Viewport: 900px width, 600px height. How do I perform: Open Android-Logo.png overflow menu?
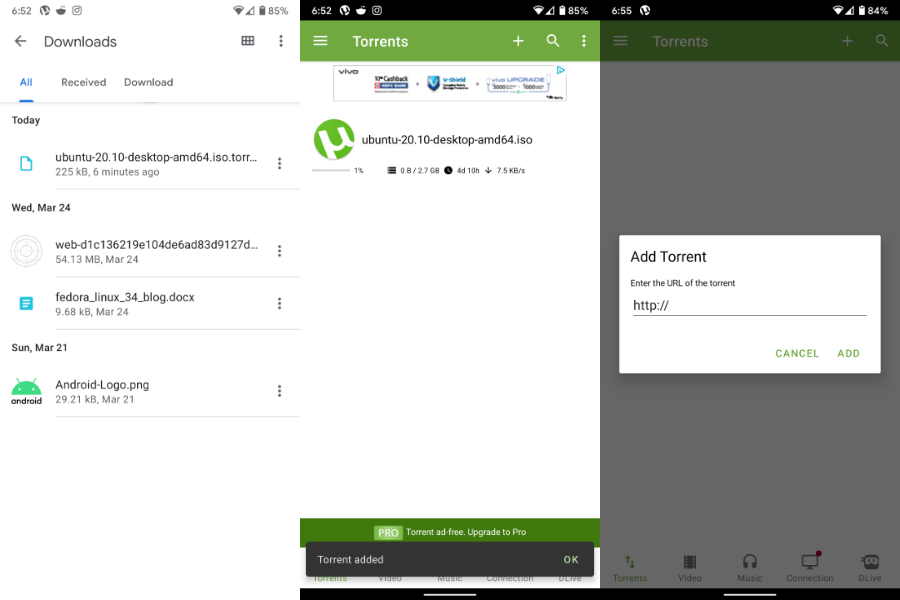tap(280, 391)
